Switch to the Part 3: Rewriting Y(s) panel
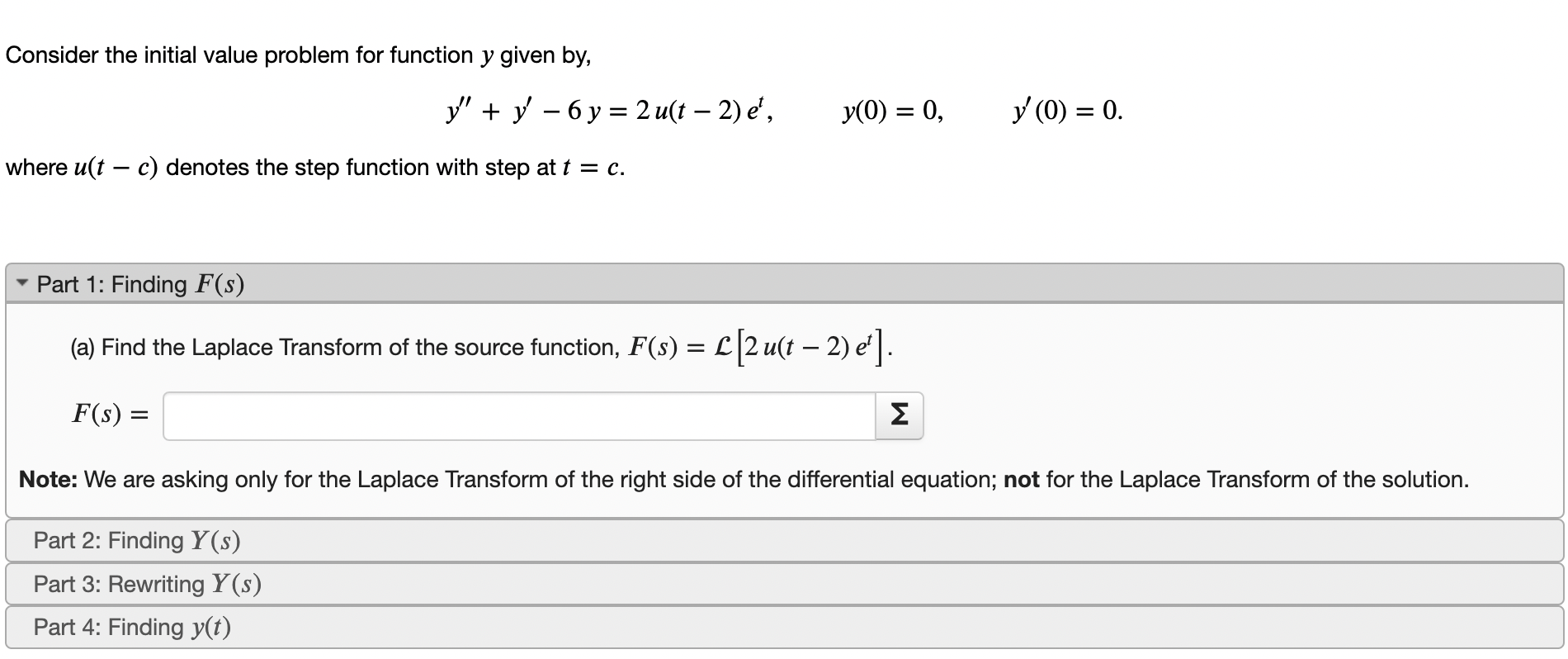Viewport: 1568px width, 659px height. pos(147,584)
